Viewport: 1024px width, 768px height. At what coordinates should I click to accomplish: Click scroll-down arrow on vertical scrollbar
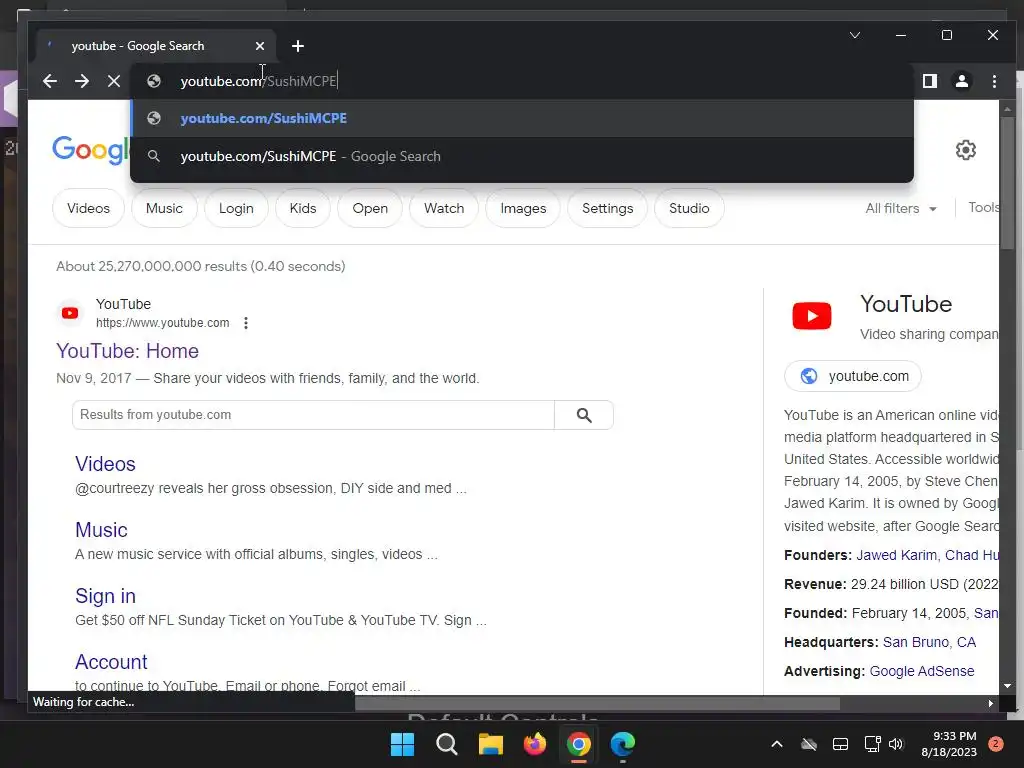point(1007,686)
